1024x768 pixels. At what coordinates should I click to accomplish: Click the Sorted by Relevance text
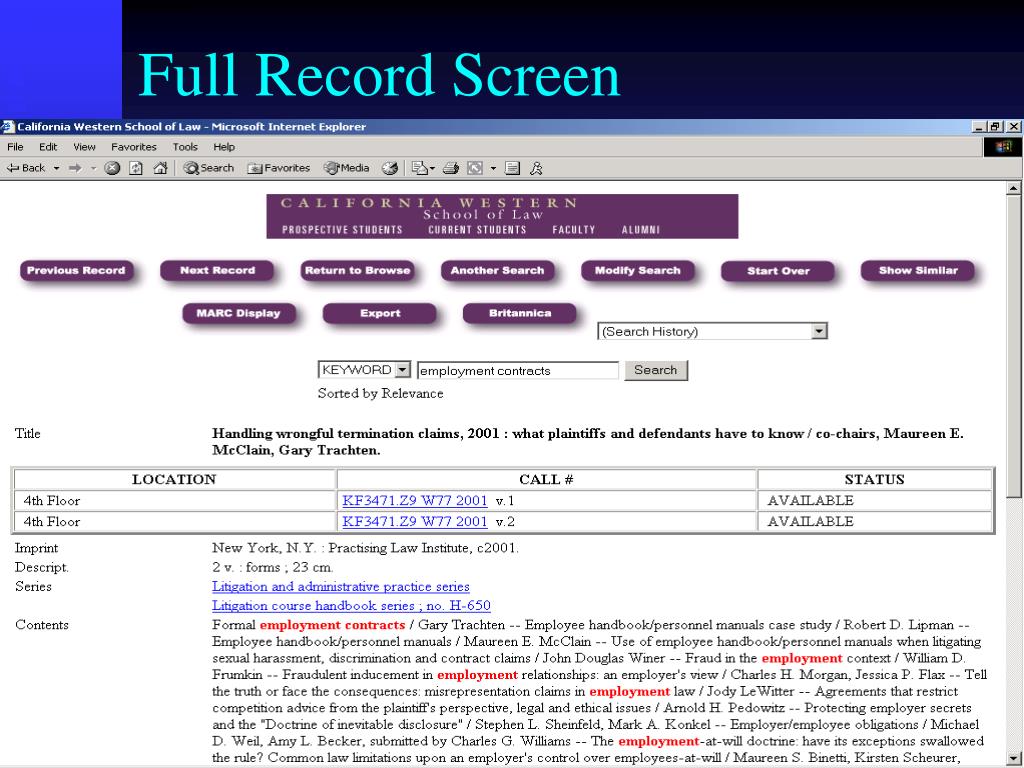click(x=381, y=394)
